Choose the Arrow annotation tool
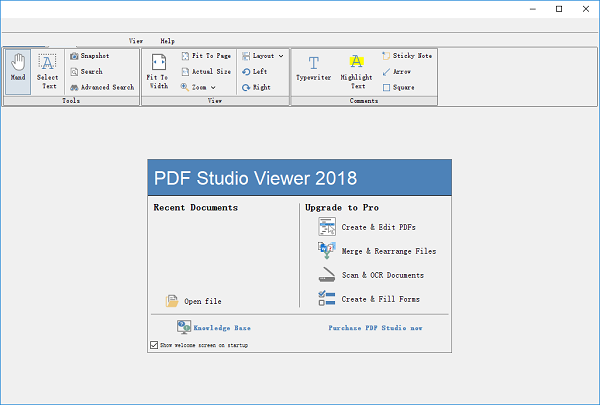 pyautogui.click(x=397, y=72)
